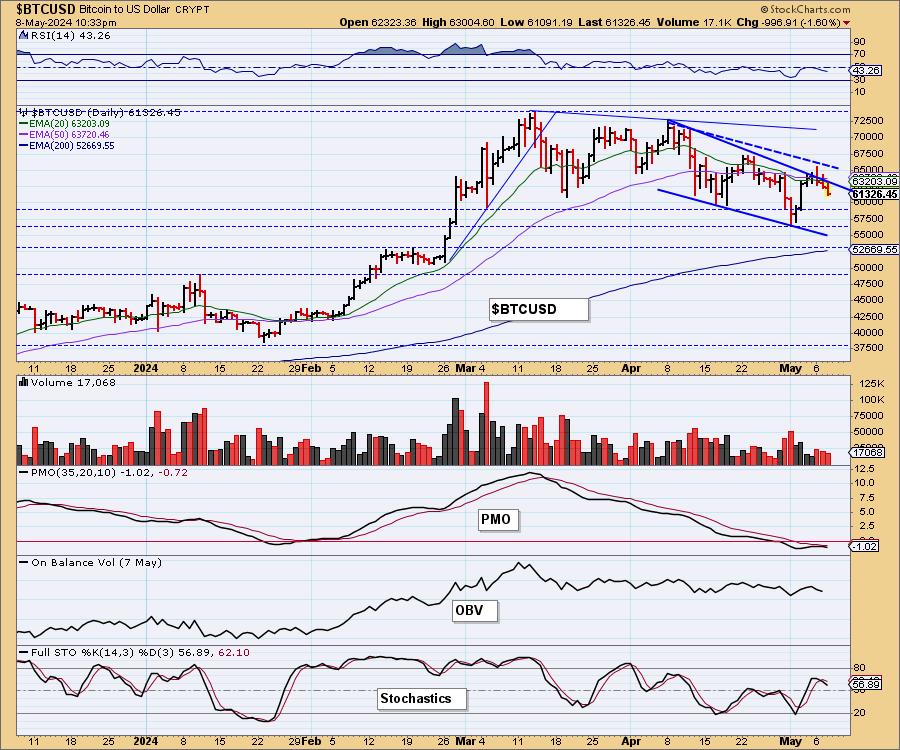
Task: Click the 72500 price axis label
Action: click(869, 121)
